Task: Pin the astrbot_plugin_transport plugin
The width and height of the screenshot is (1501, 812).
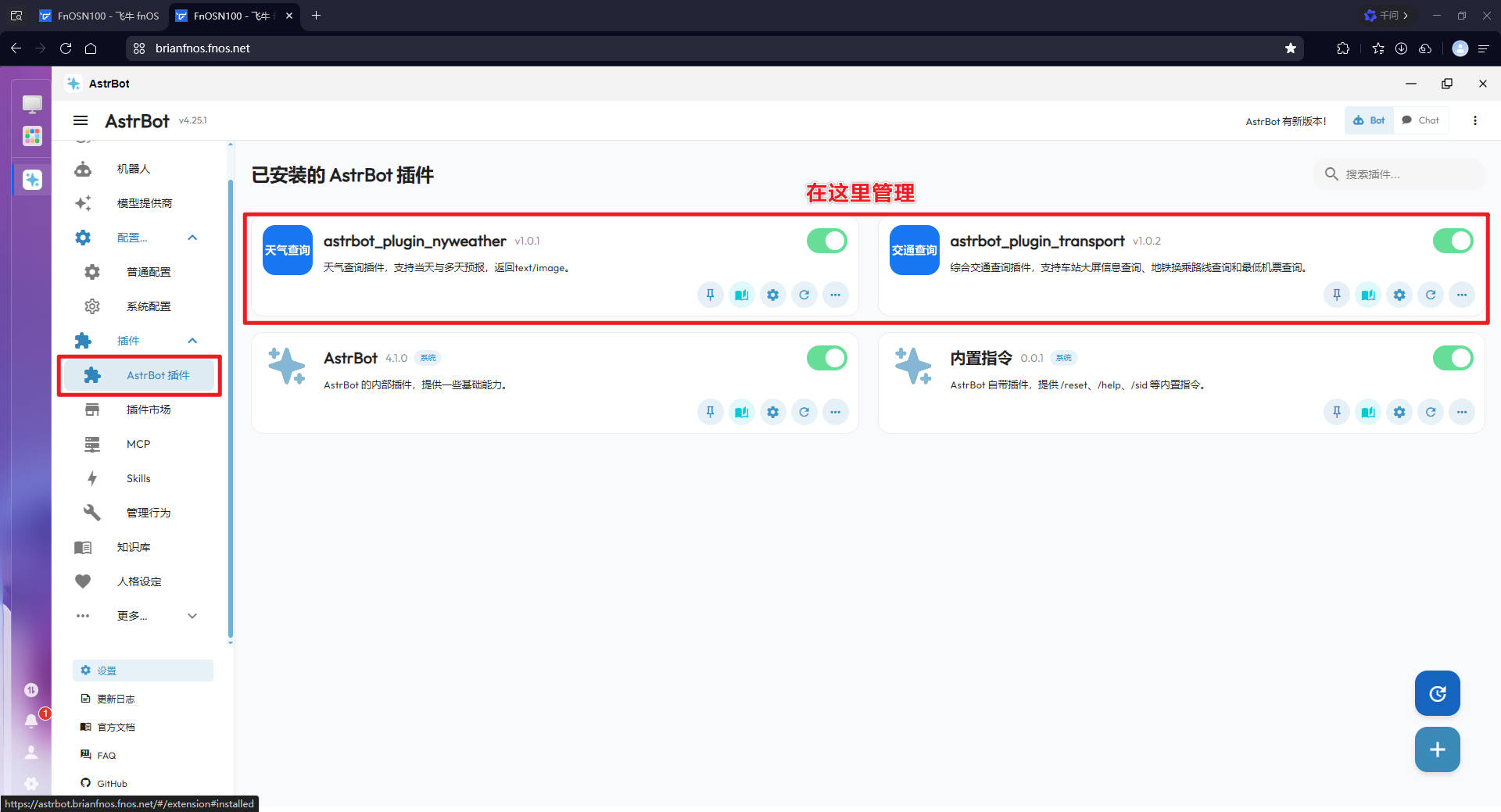Action: click(x=1337, y=295)
